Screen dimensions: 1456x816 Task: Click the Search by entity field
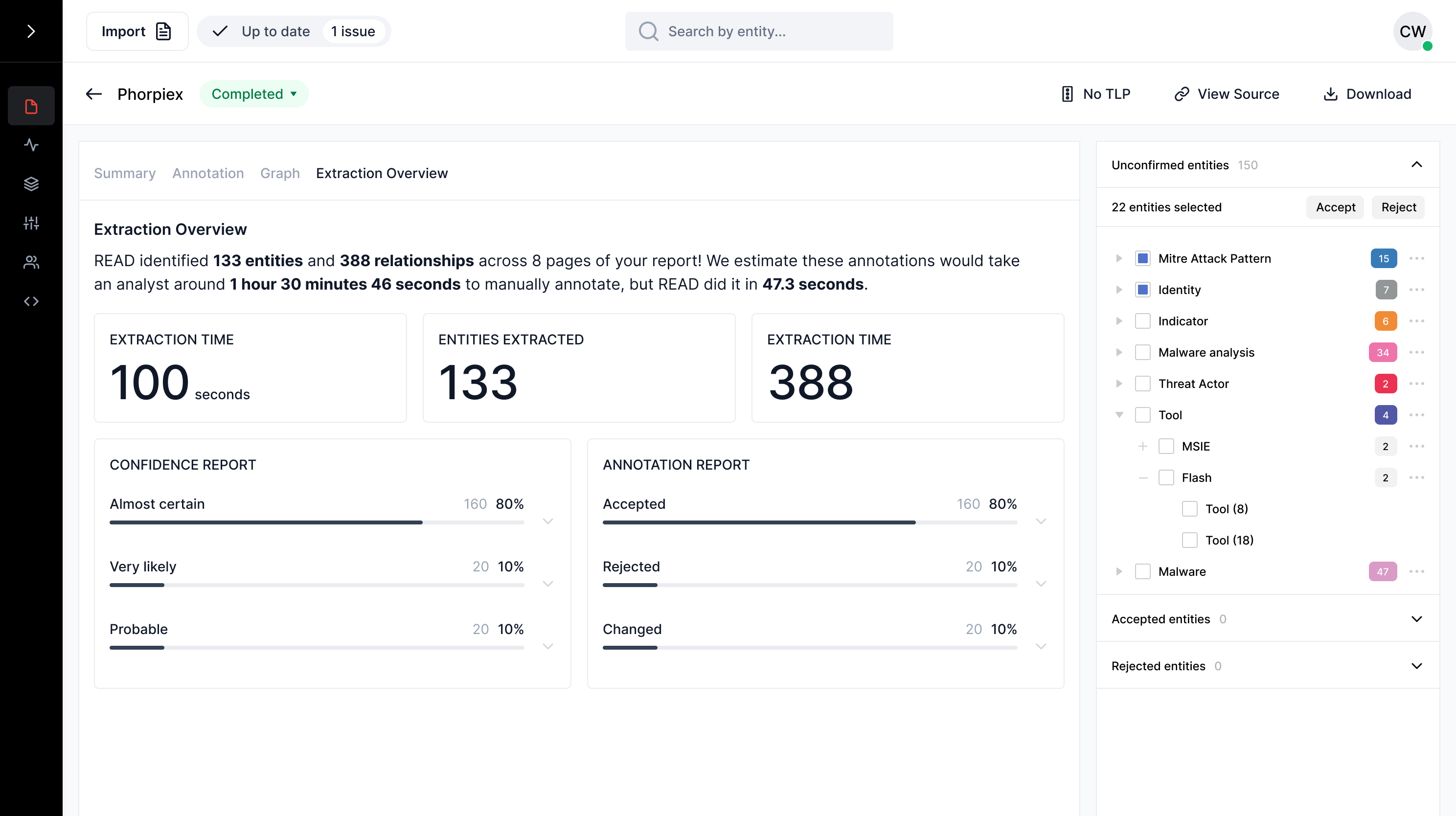(x=758, y=31)
